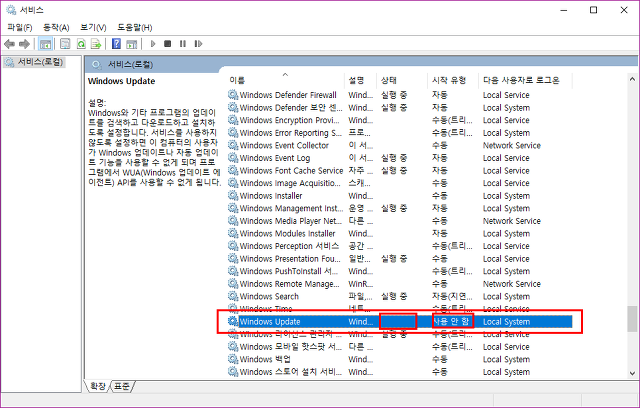The height and width of the screenshot is (408, 640).
Task: Sort by the 상태 column header
Action: click(403, 80)
